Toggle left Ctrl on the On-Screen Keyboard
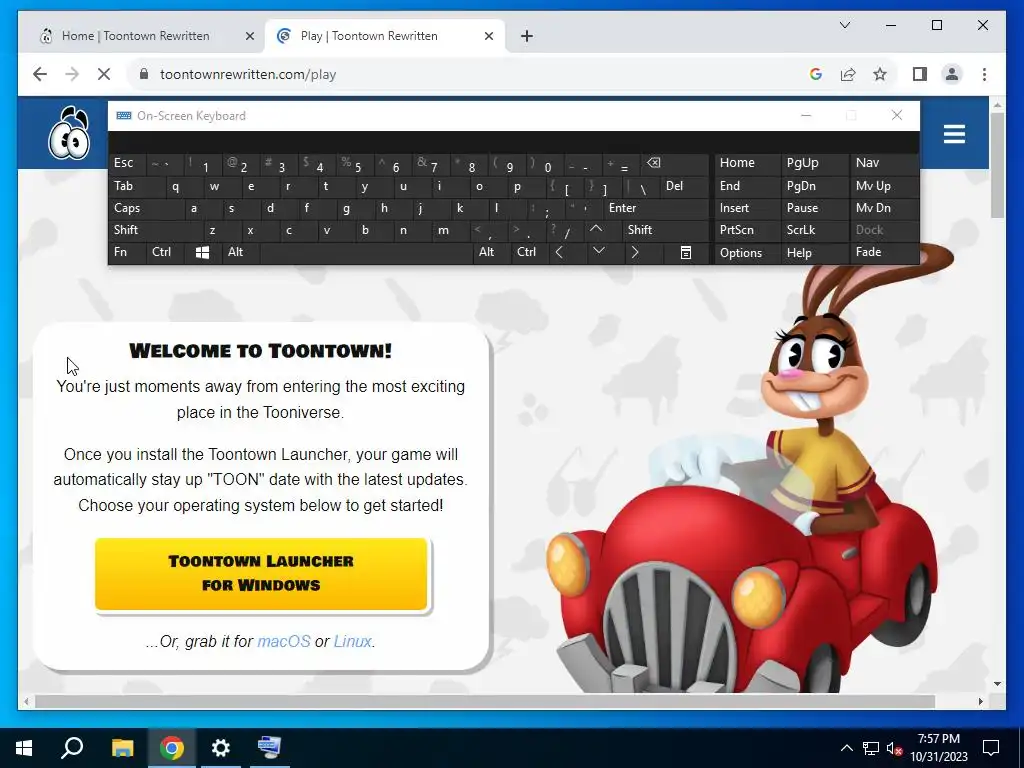This screenshot has height=768, width=1024. coord(165,253)
